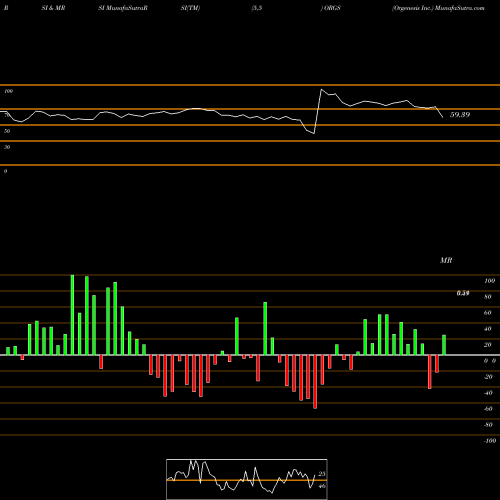
Task: Click the 60 label on MR axis
Action: pos(488,313)
